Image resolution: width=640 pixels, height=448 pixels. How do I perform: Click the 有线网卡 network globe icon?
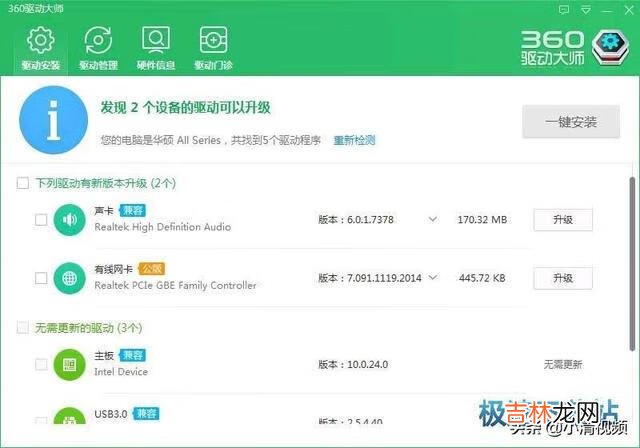tap(69, 277)
